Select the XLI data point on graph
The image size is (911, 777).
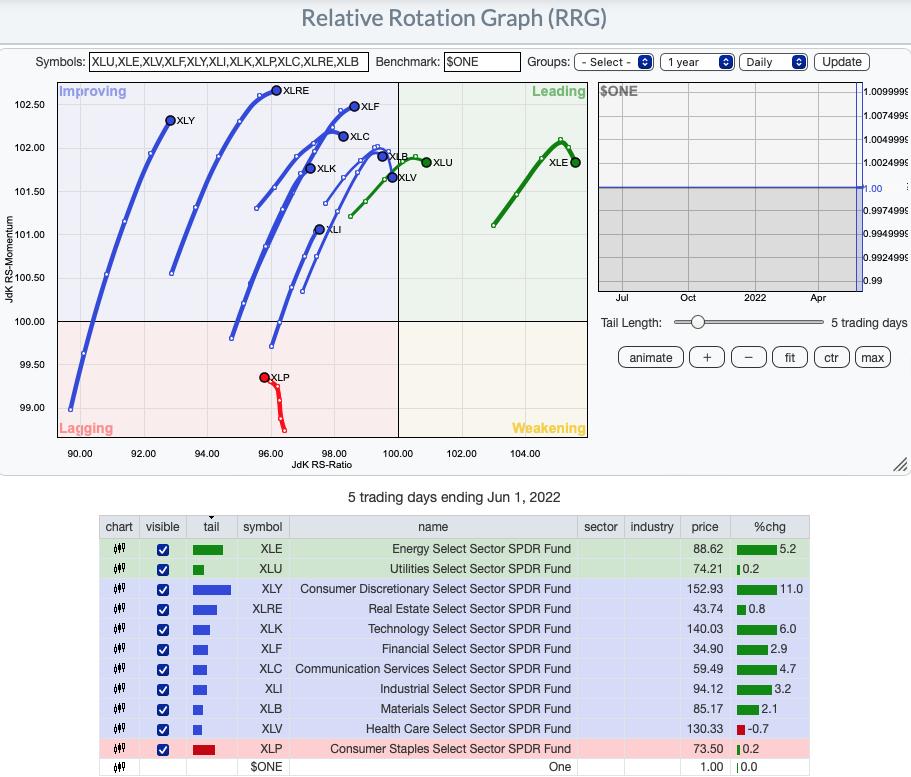click(320, 230)
